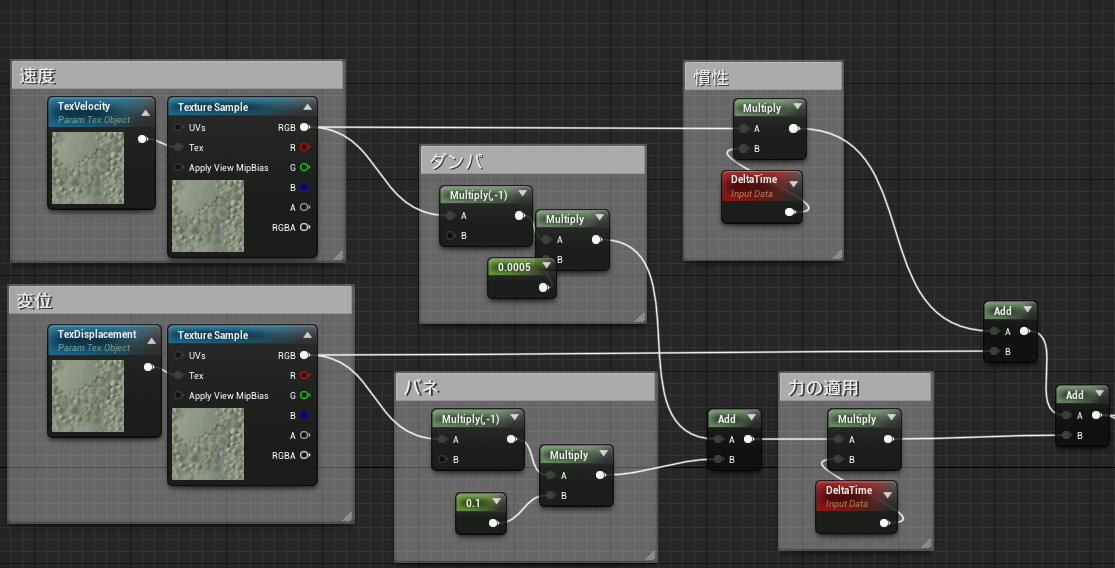1115x568 pixels.
Task: Click the A alpha output pin on velocity sampler
Action: (304, 207)
